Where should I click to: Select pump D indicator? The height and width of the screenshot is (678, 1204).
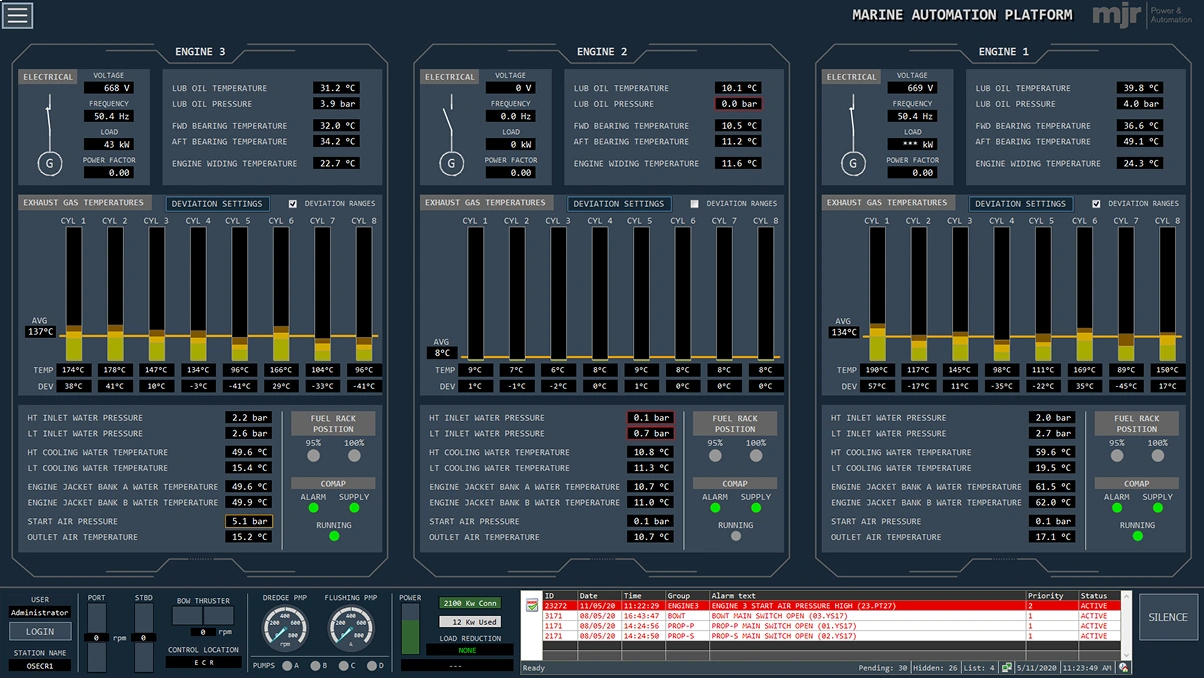coord(372,665)
